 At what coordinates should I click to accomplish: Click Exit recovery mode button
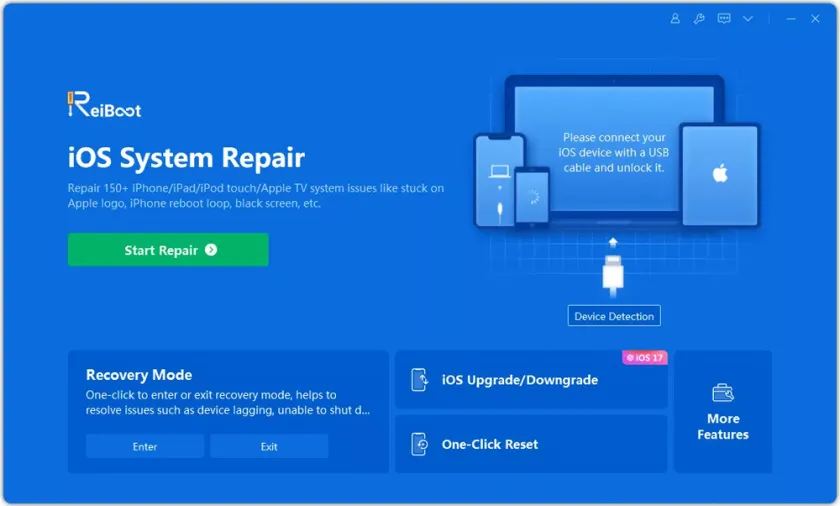pyautogui.click(x=269, y=446)
